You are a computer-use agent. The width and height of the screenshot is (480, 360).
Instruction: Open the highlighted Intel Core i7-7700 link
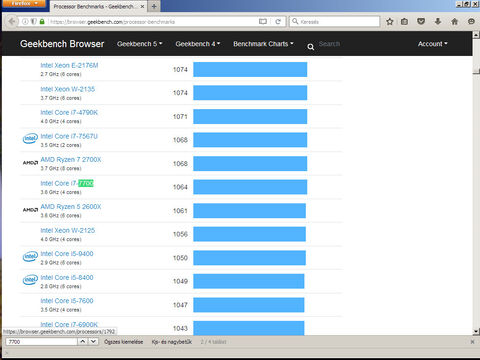click(67, 183)
